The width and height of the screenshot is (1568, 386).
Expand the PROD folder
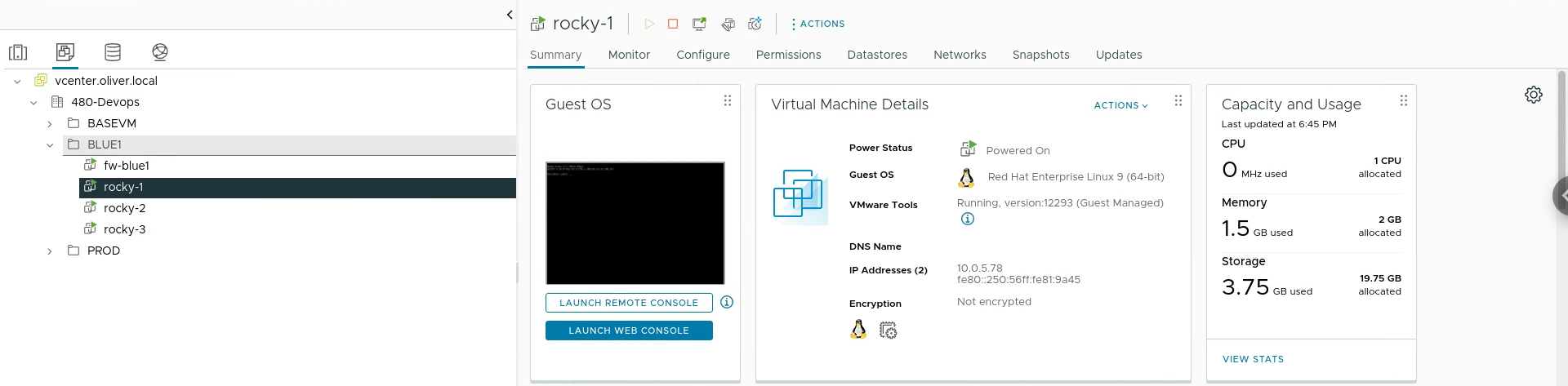pos(50,251)
